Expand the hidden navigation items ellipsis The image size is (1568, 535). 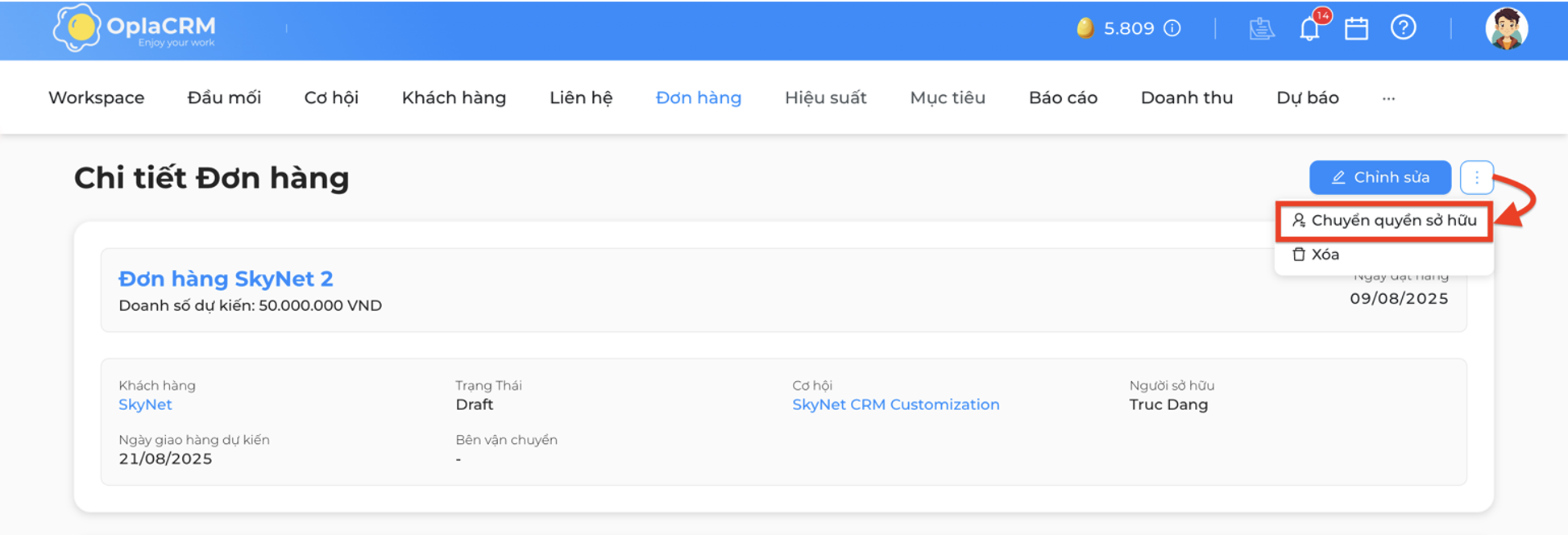(1388, 98)
